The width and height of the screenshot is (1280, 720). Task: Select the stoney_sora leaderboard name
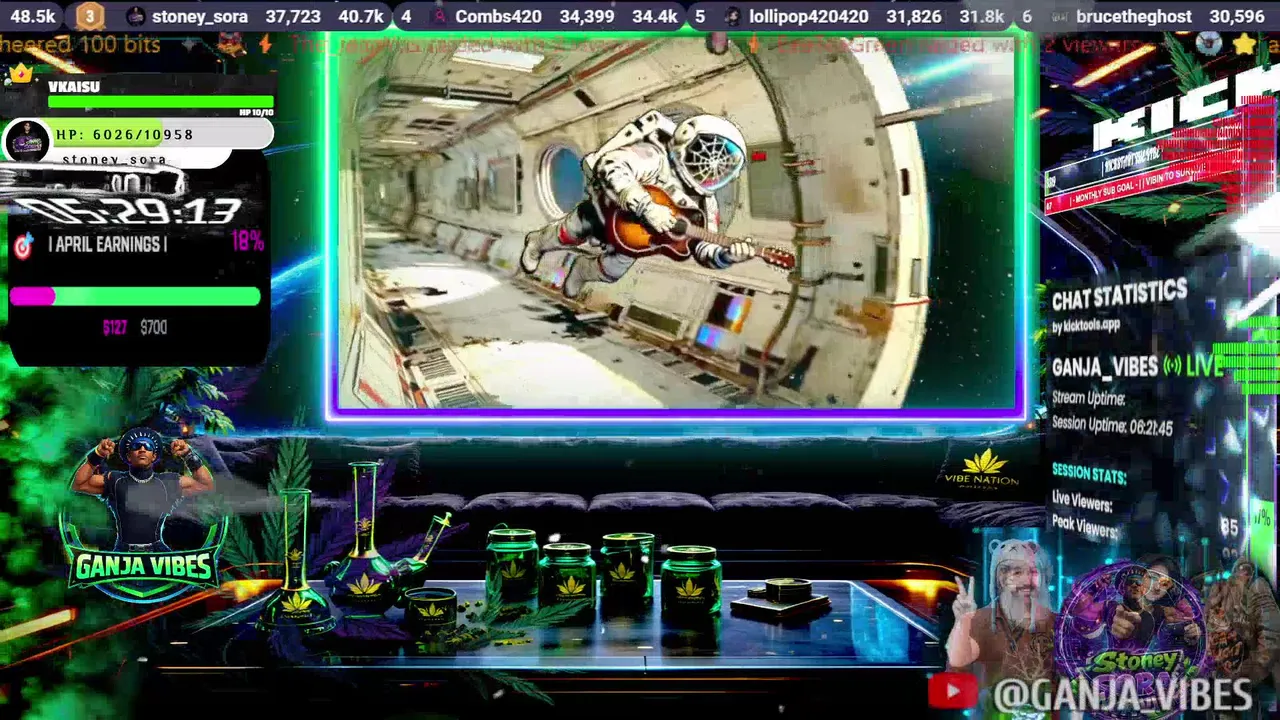point(200,16)
